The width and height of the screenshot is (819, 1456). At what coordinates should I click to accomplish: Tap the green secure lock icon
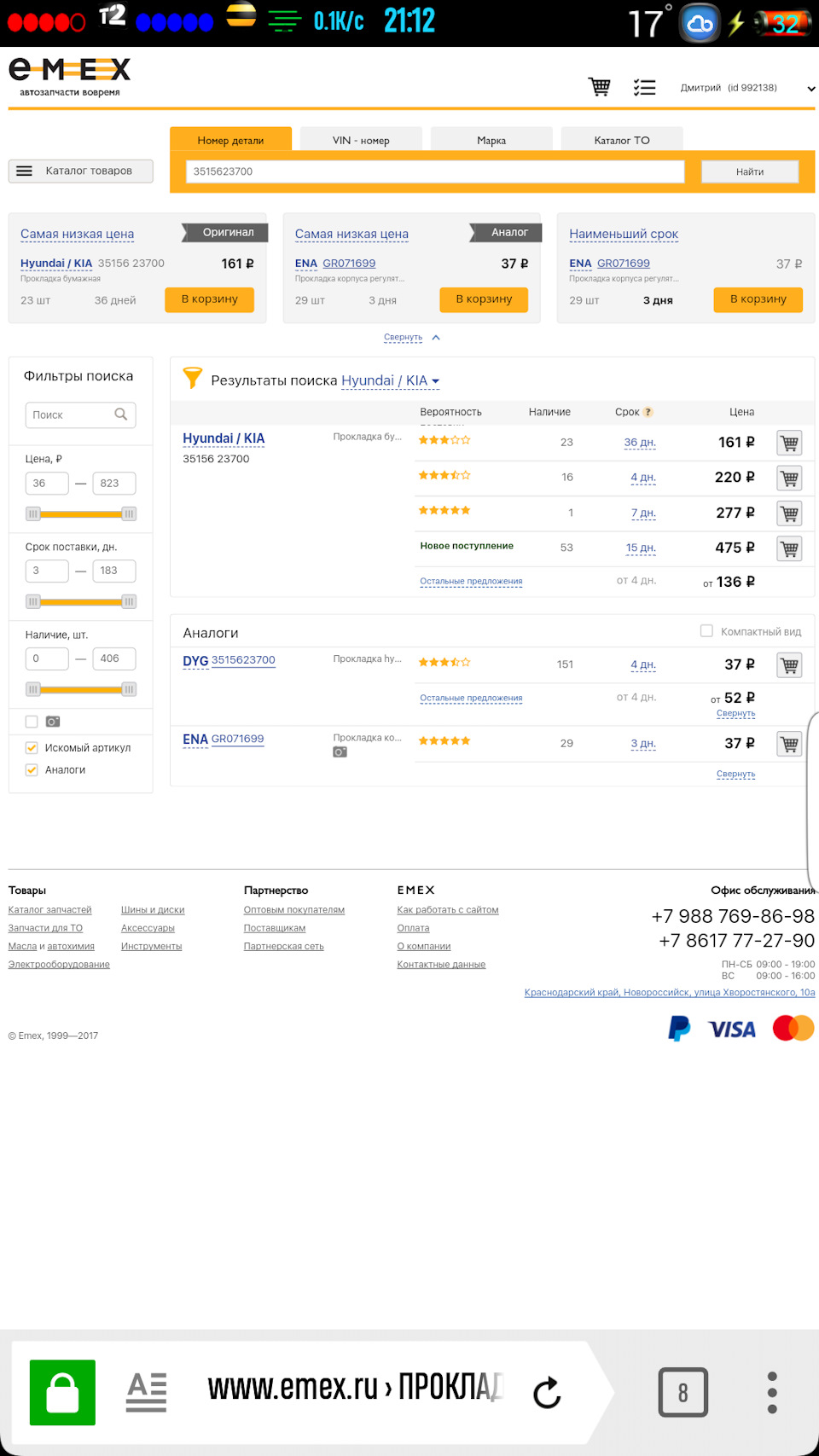click(62, 1393)
